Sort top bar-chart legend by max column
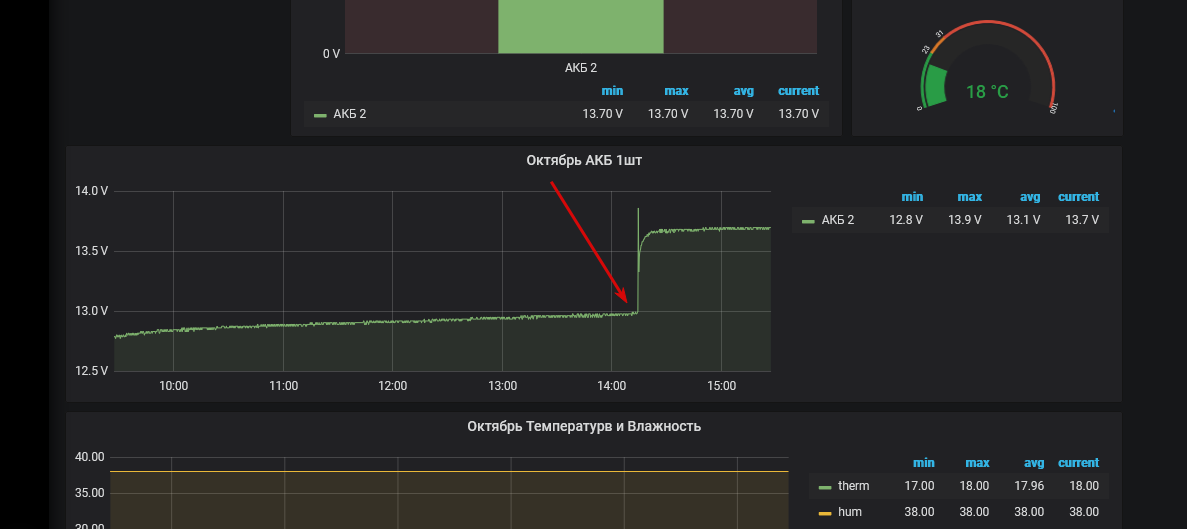The height and width of the screenshot is (529, 1187). point(676,91)
